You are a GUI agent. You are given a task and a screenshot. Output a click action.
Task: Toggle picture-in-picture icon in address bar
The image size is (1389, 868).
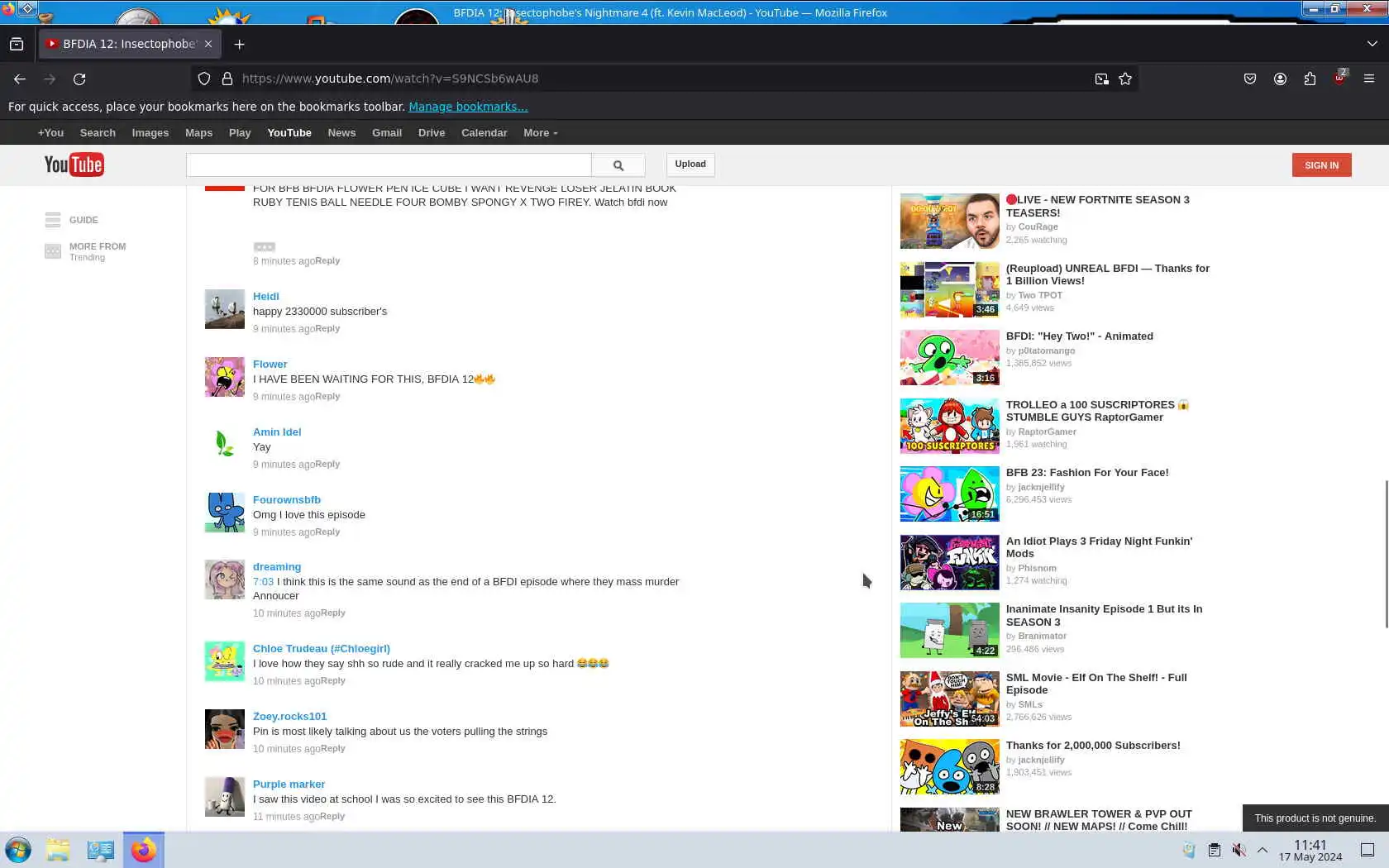[1101, 79]
